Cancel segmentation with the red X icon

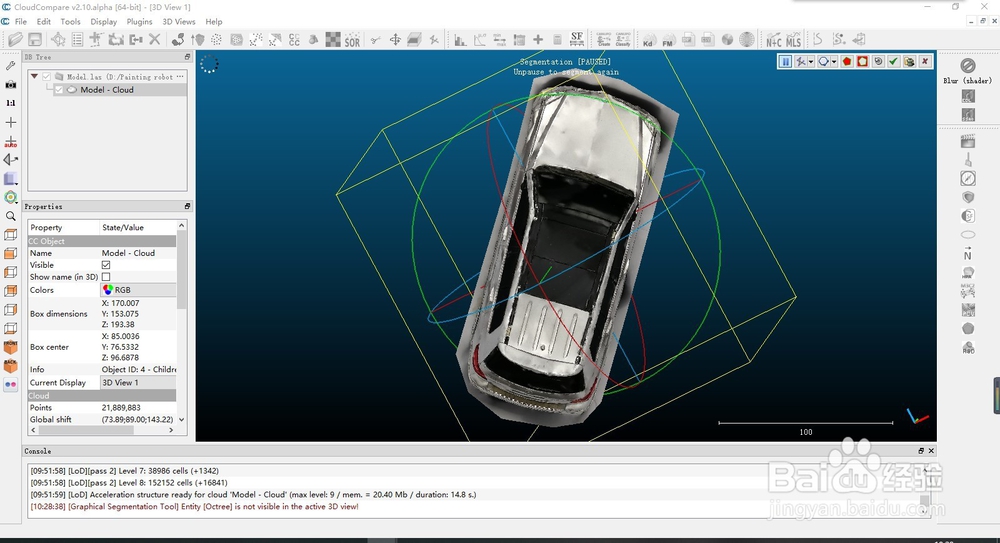pos(925,61)
